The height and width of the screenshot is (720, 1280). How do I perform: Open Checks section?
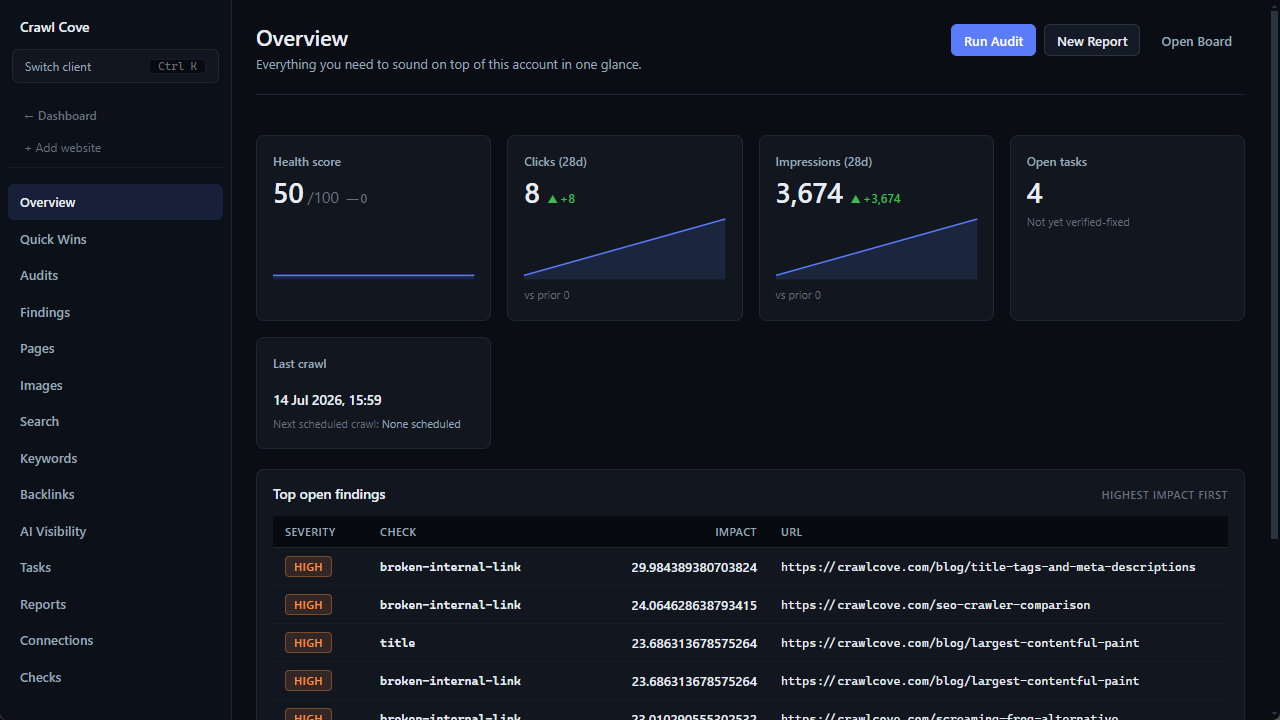(x=115, y=677)
